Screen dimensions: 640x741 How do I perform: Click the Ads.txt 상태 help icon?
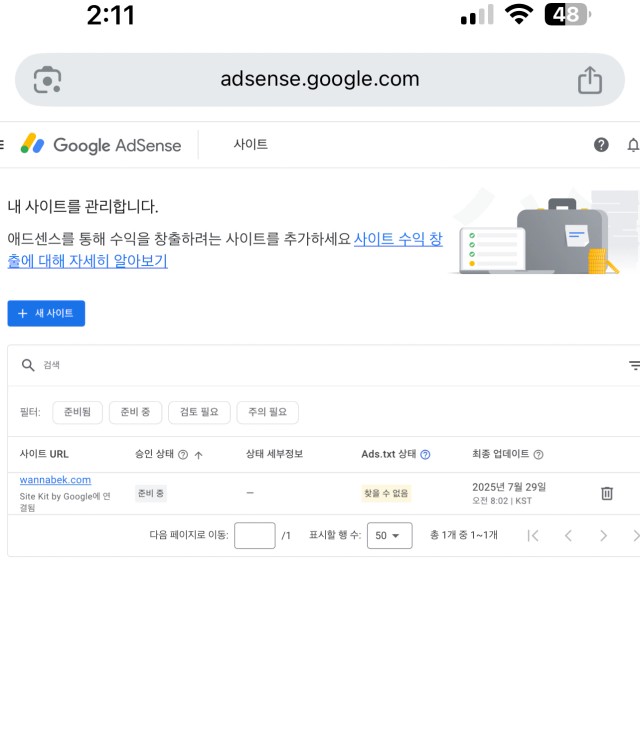[x=425, y=455]
